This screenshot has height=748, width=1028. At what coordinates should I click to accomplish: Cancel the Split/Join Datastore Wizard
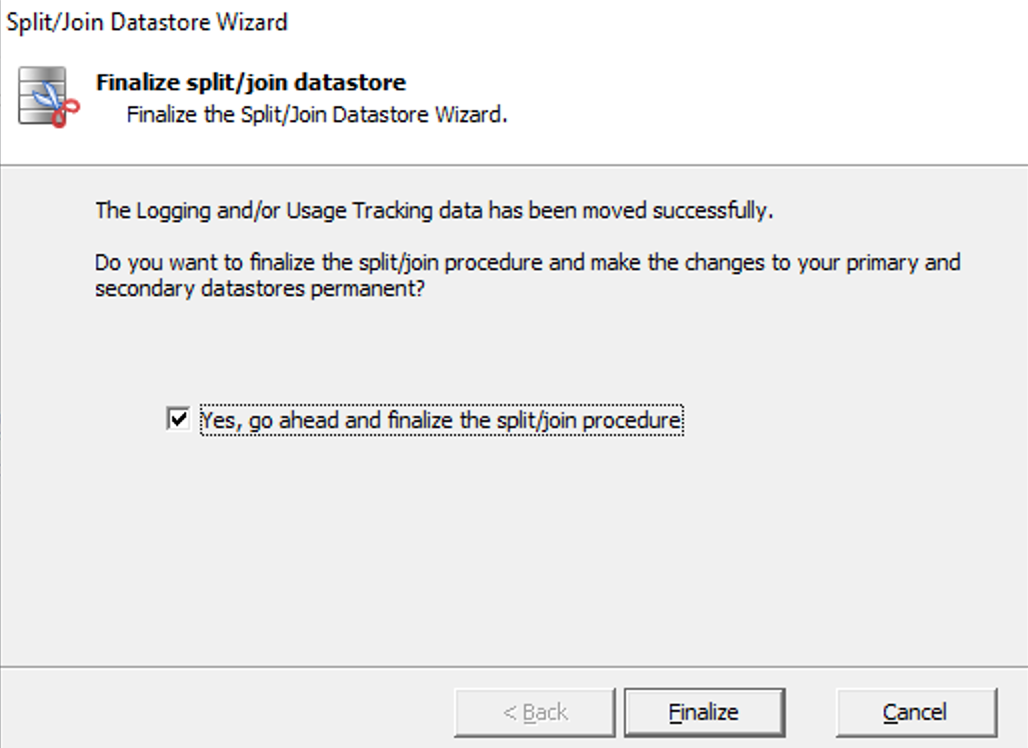[916, 712]
